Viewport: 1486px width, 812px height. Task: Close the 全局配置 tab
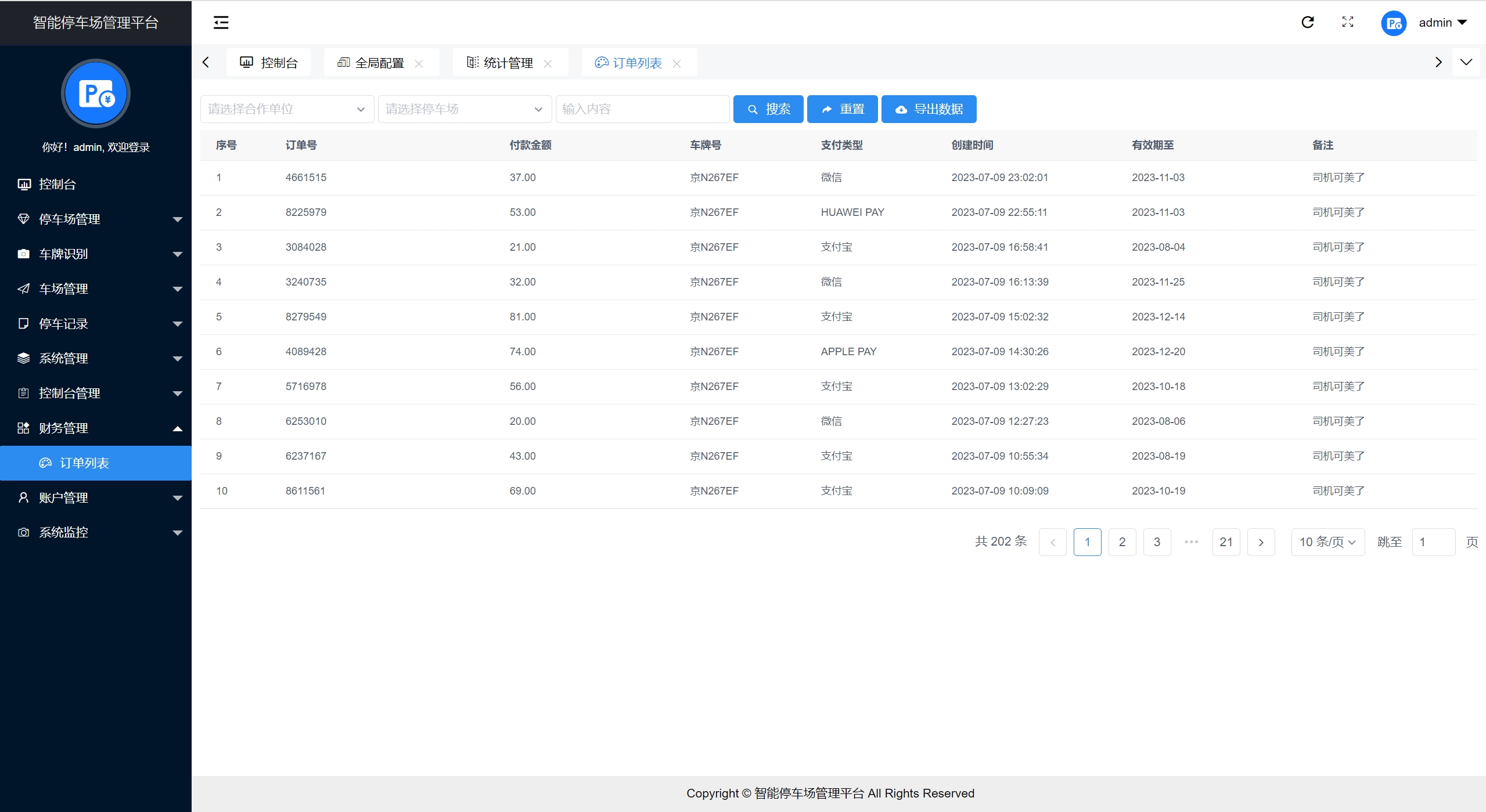click(419, 64)
